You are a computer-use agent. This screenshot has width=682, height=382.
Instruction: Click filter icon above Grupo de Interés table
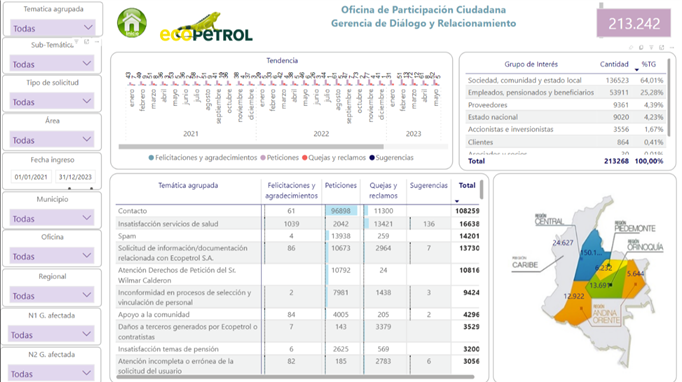click(651, 47)
